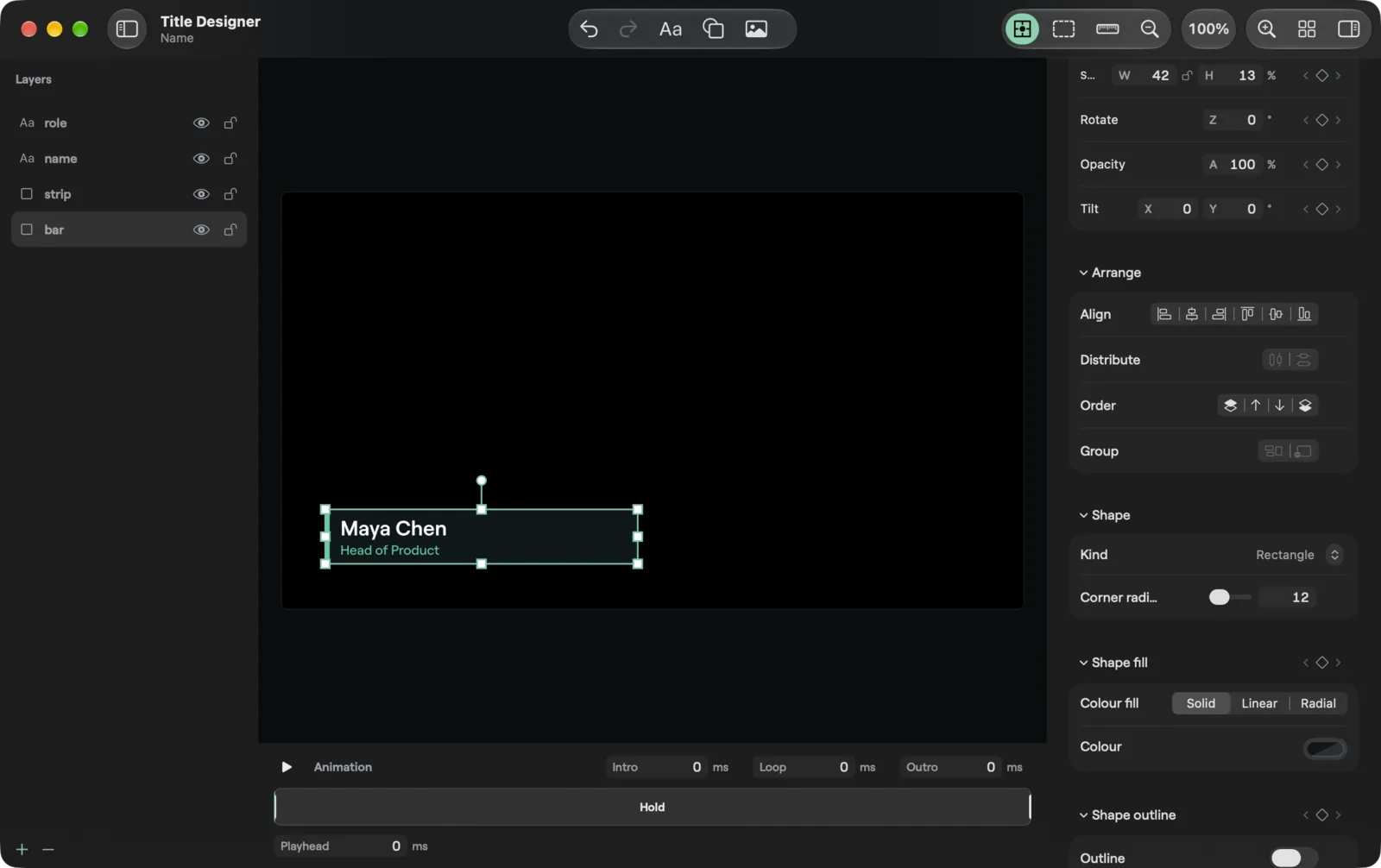Switch colour fill to Linear

1259,703
